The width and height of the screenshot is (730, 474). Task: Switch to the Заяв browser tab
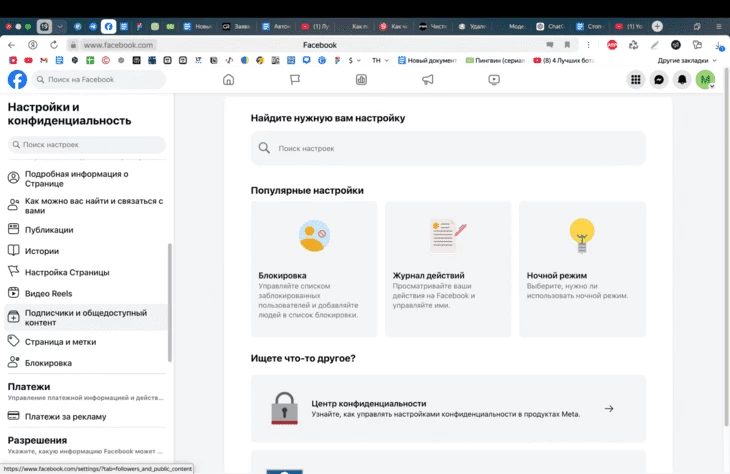point(237,27)
